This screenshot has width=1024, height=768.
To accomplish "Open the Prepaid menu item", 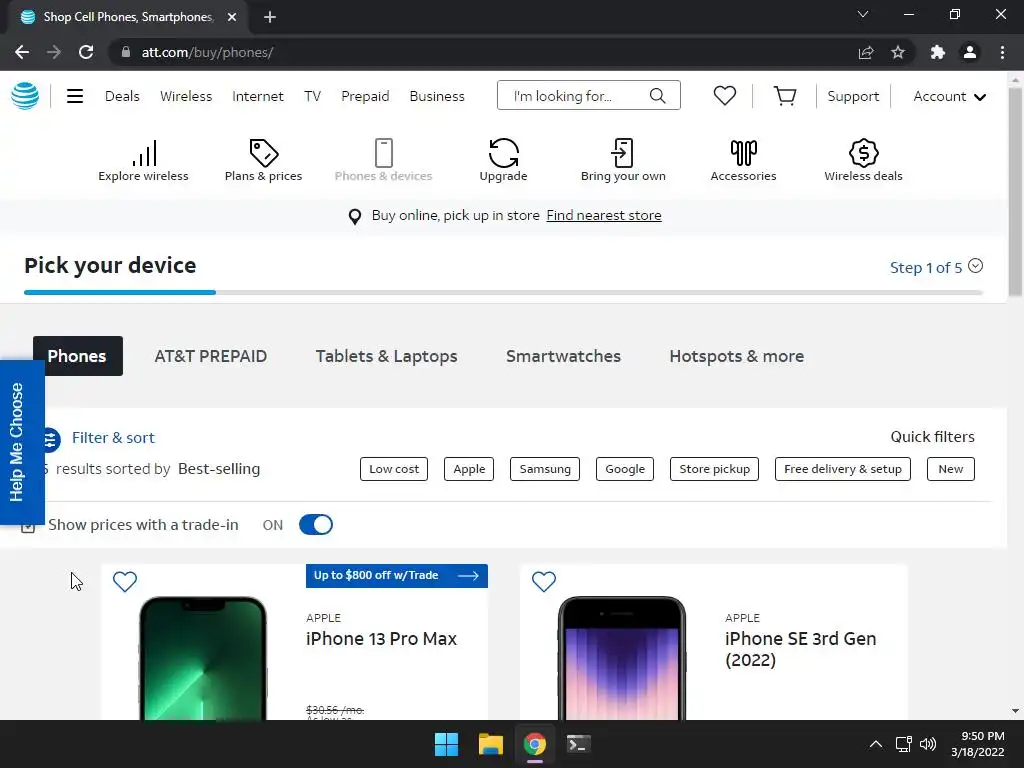I will pos(365,96).
